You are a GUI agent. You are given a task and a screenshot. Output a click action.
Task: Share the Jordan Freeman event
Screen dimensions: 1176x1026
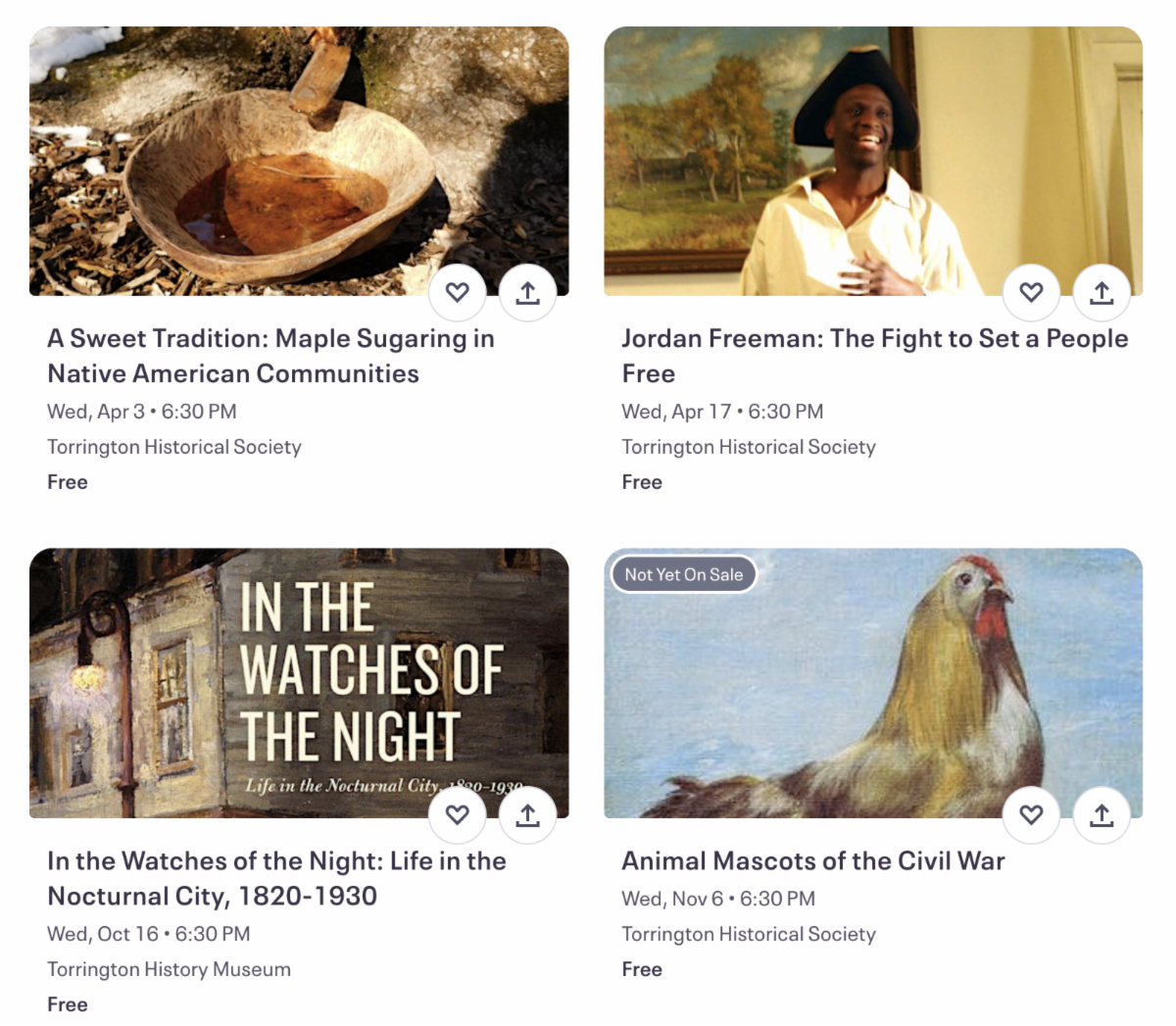(x=1102, y=292)
